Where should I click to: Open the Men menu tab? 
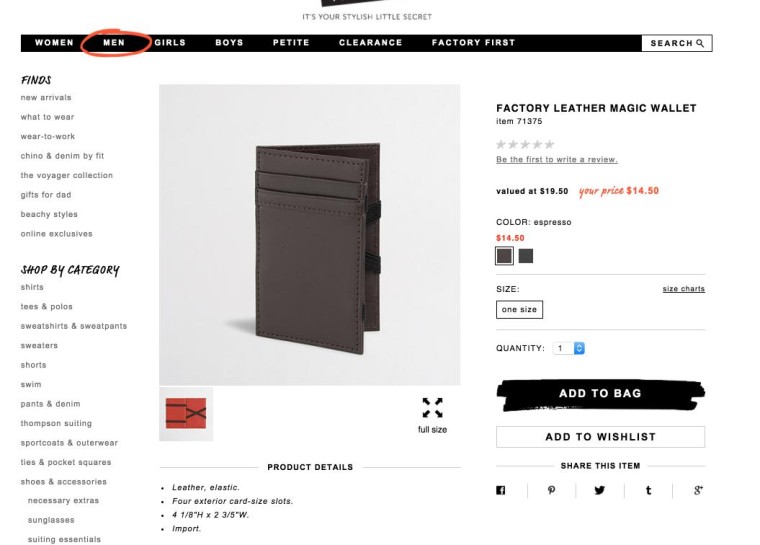[114, 43]
